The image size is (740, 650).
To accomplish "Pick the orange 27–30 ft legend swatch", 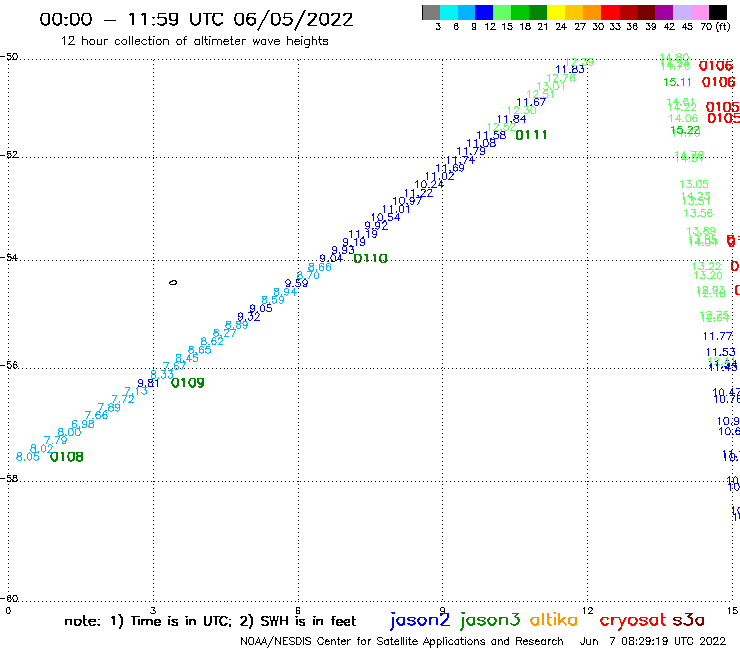I will coord(592,12).
